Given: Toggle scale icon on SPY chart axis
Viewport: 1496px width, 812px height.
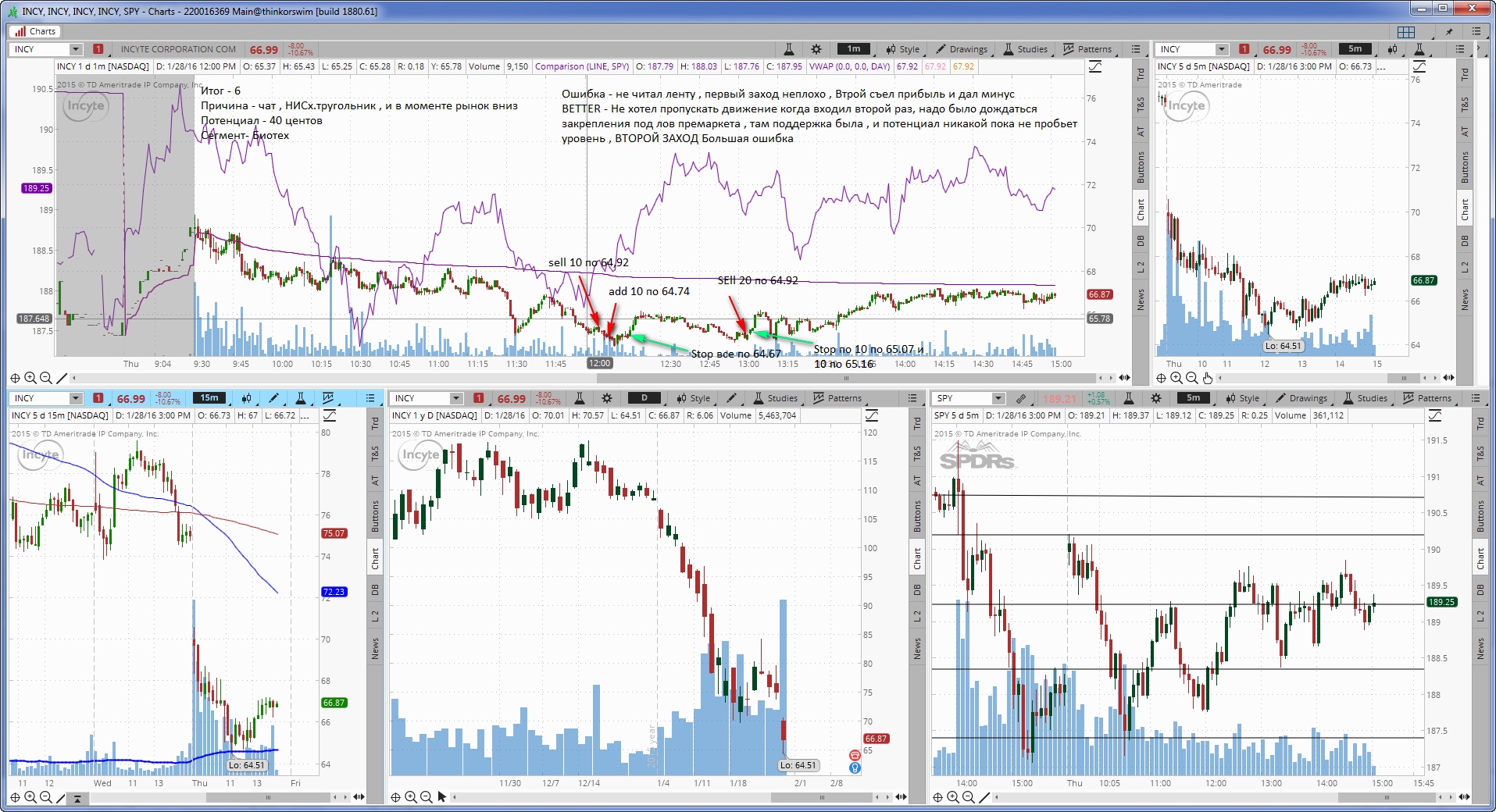Looking at the screenshot, I should pos(1436,415).
